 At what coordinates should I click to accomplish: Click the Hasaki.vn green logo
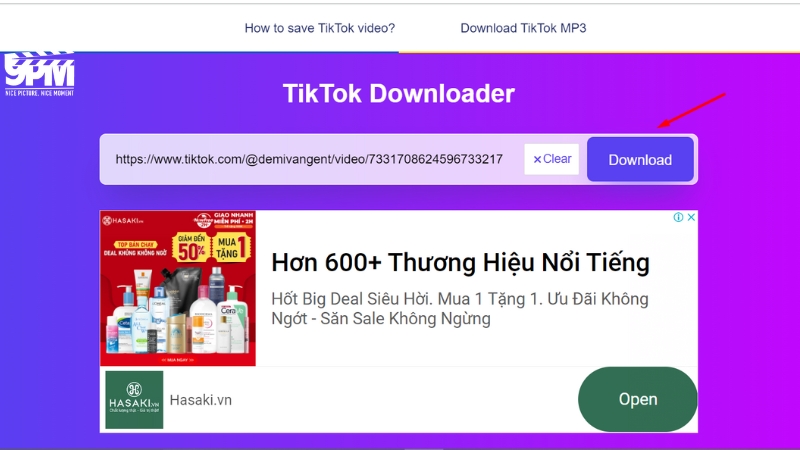click(x=134, y=399)
